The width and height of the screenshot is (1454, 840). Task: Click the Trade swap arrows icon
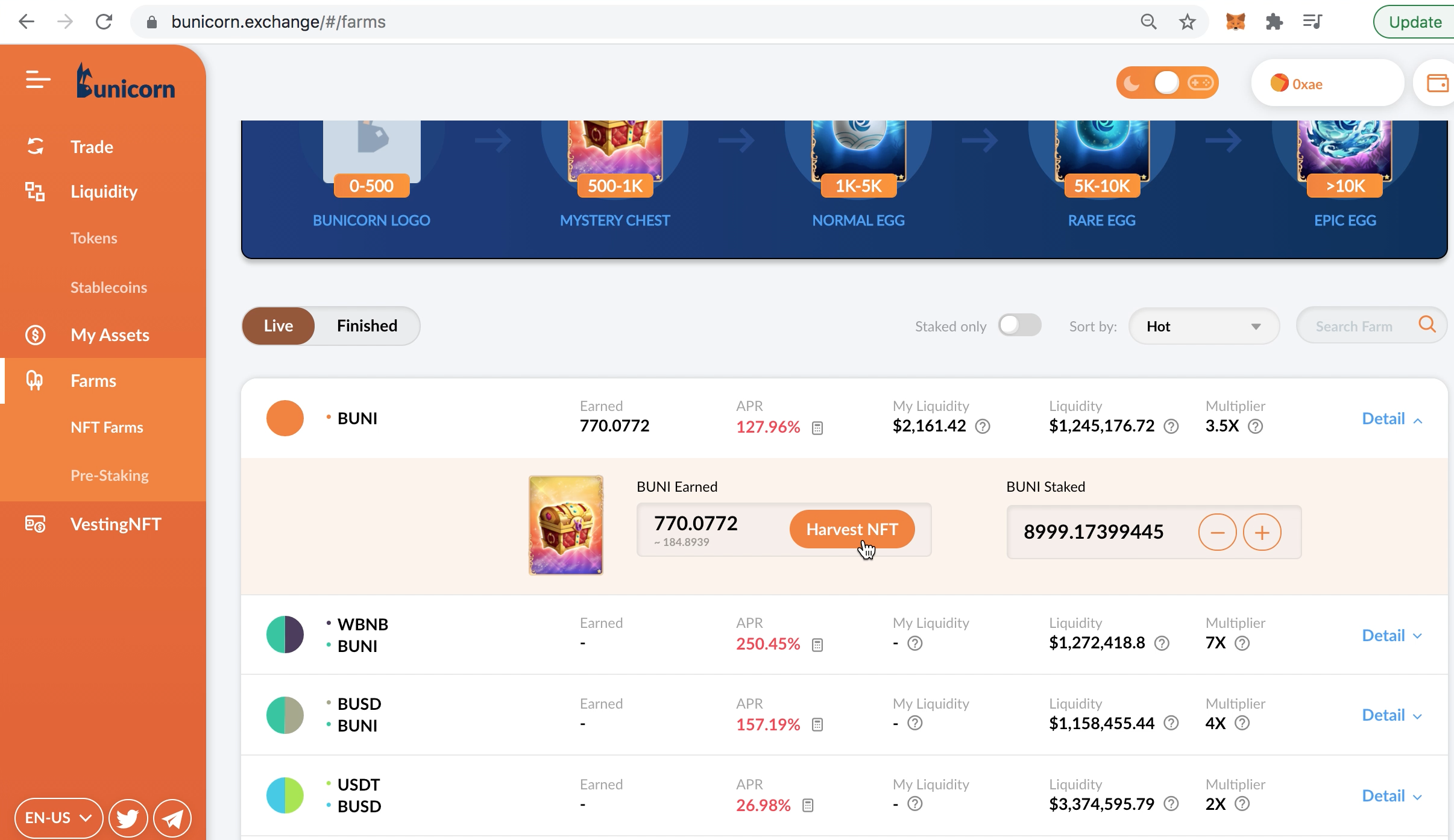click(35, 146)
